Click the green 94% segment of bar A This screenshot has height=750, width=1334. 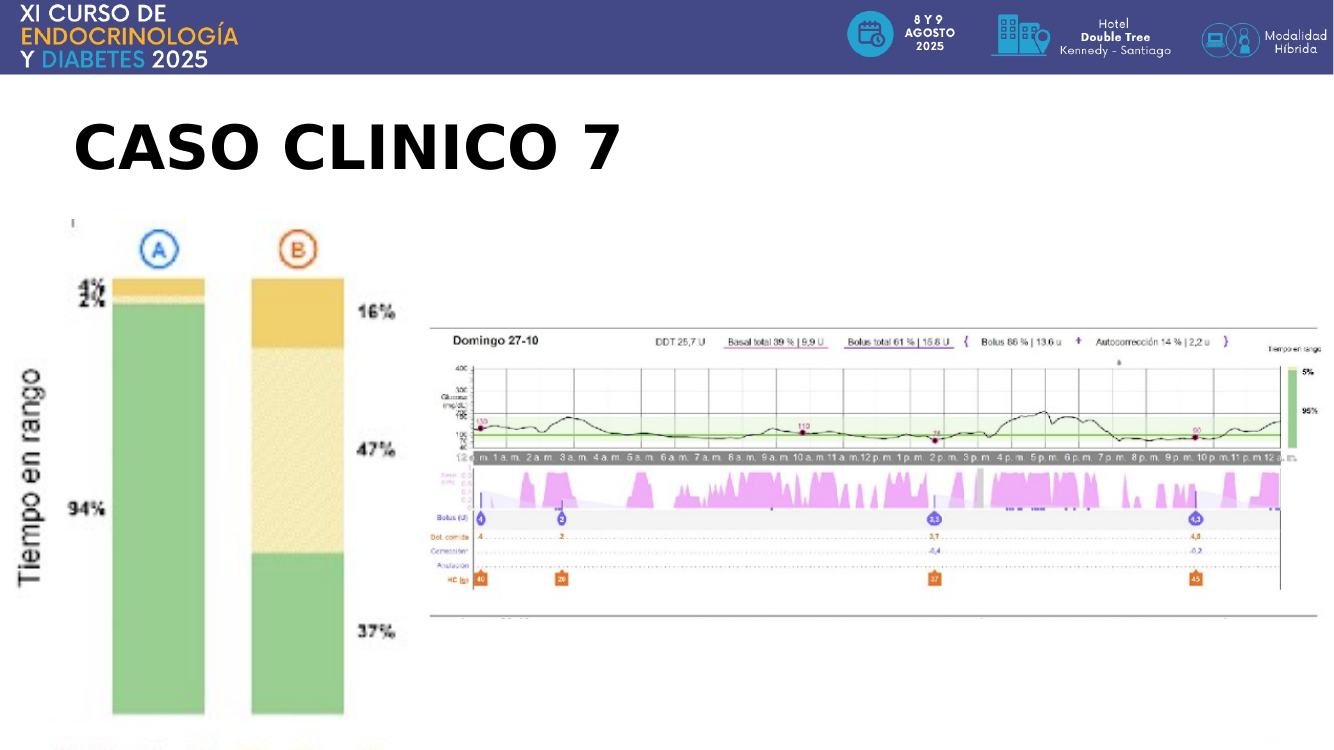click(x=158, y=508)
